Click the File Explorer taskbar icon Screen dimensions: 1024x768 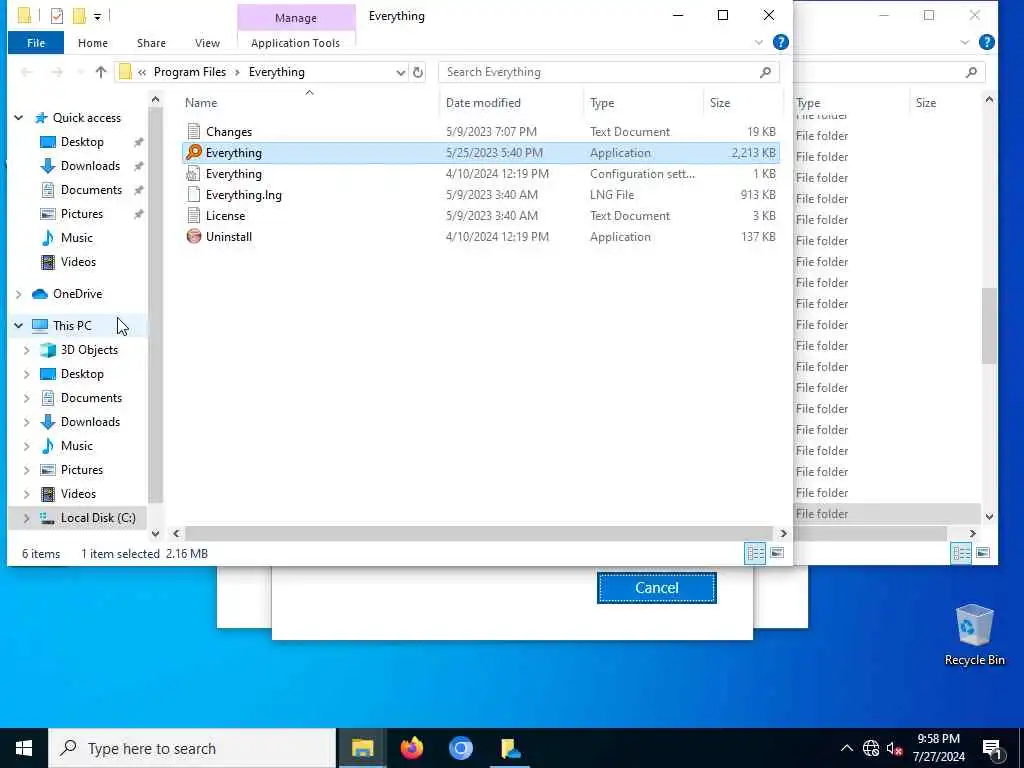[362, 748]
